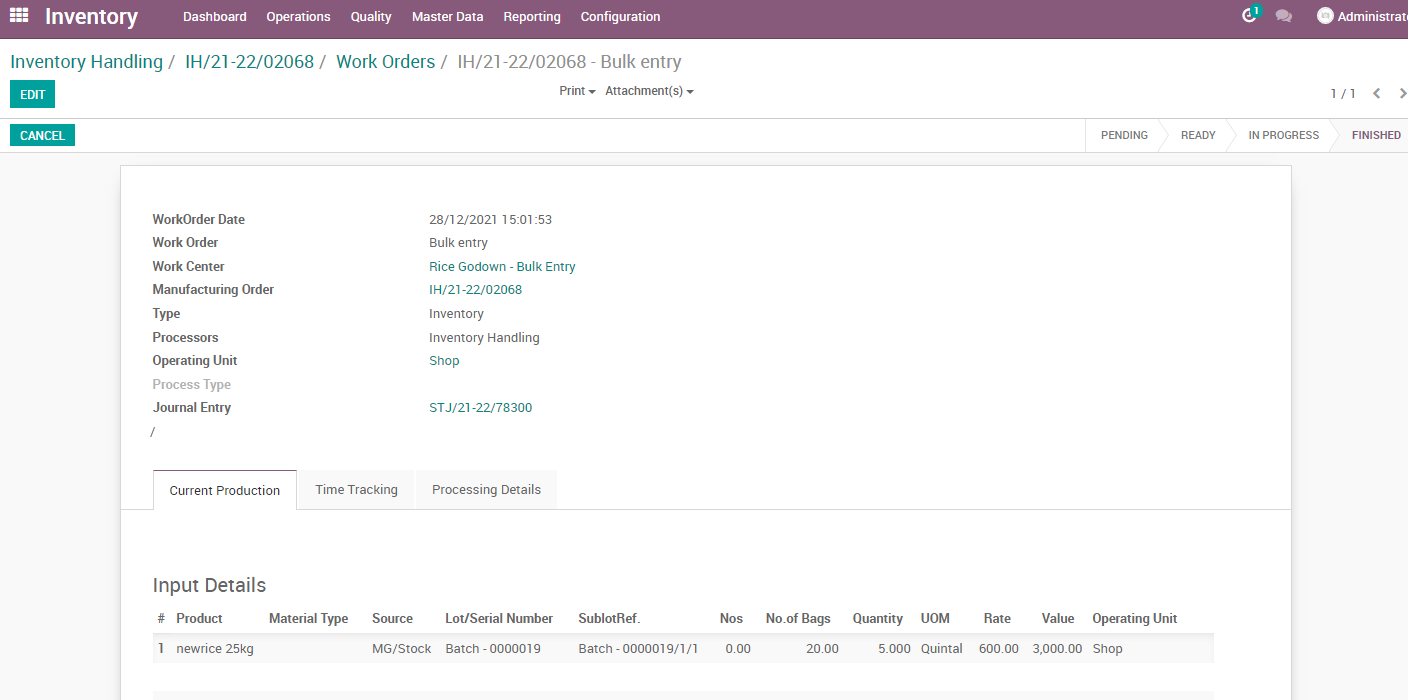Open the Reporting menu
The image size is (1408, 700).
(531, 16)
